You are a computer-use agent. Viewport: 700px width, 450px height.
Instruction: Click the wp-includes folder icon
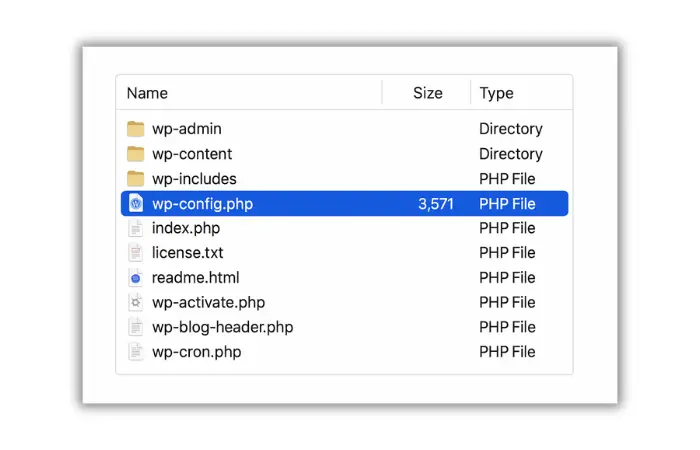(x=136, y=179)
